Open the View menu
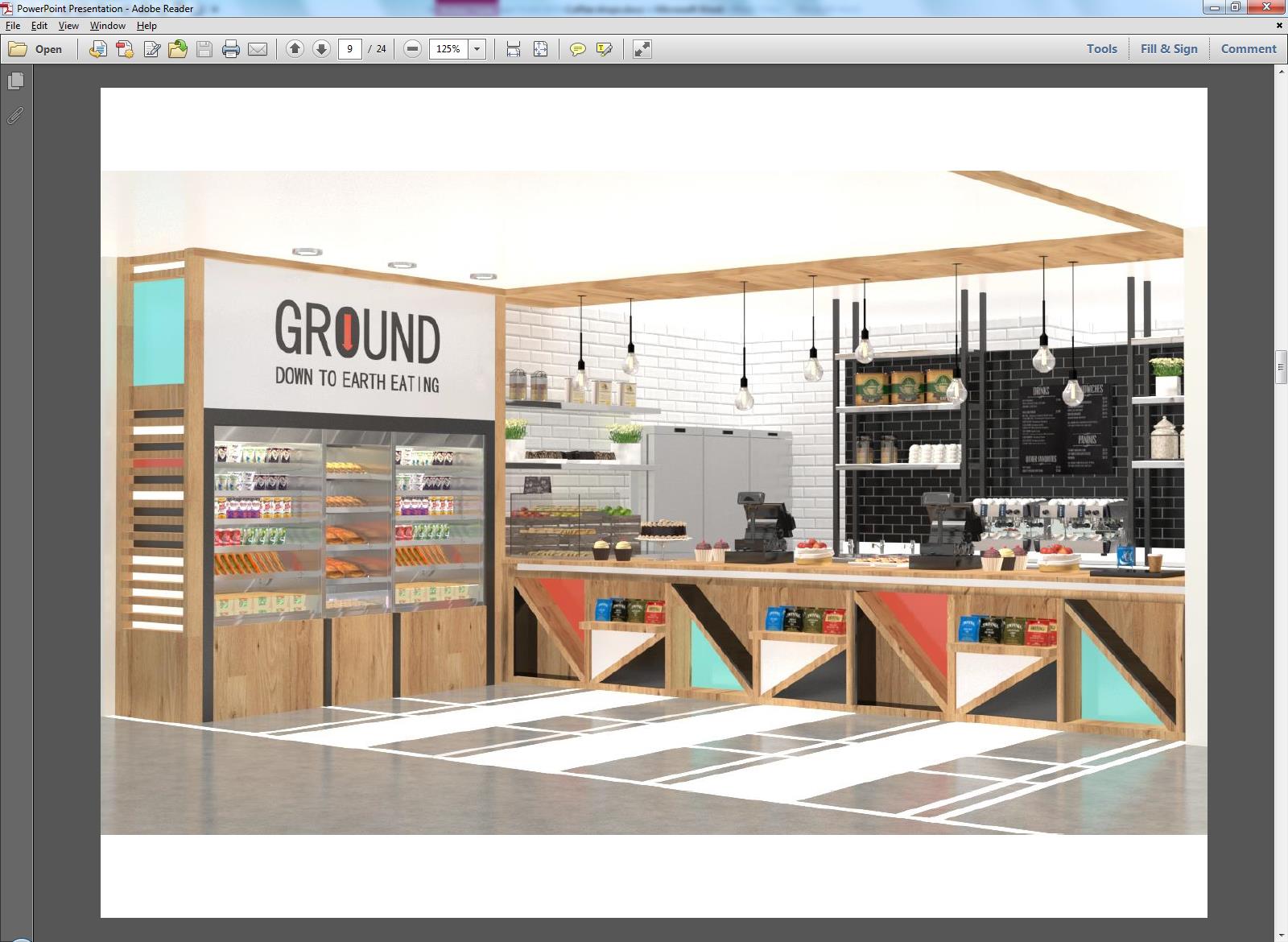Viewport: 1288px width, 942px height. click(68, 26)
